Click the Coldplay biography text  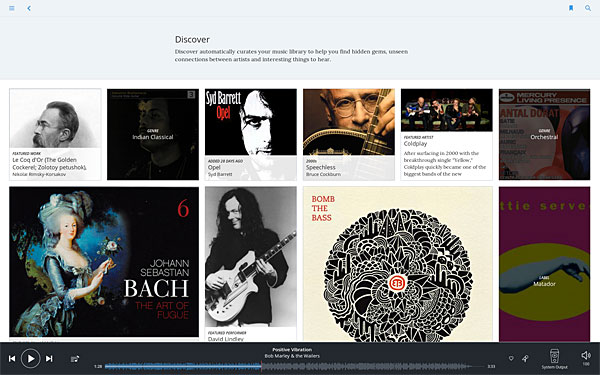tap(445, 163)
